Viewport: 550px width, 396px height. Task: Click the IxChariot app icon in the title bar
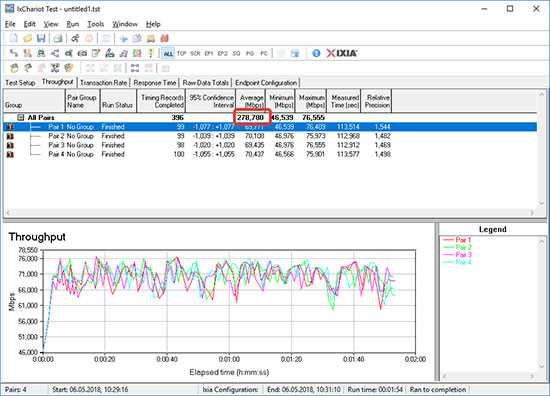tap(9, 8)
